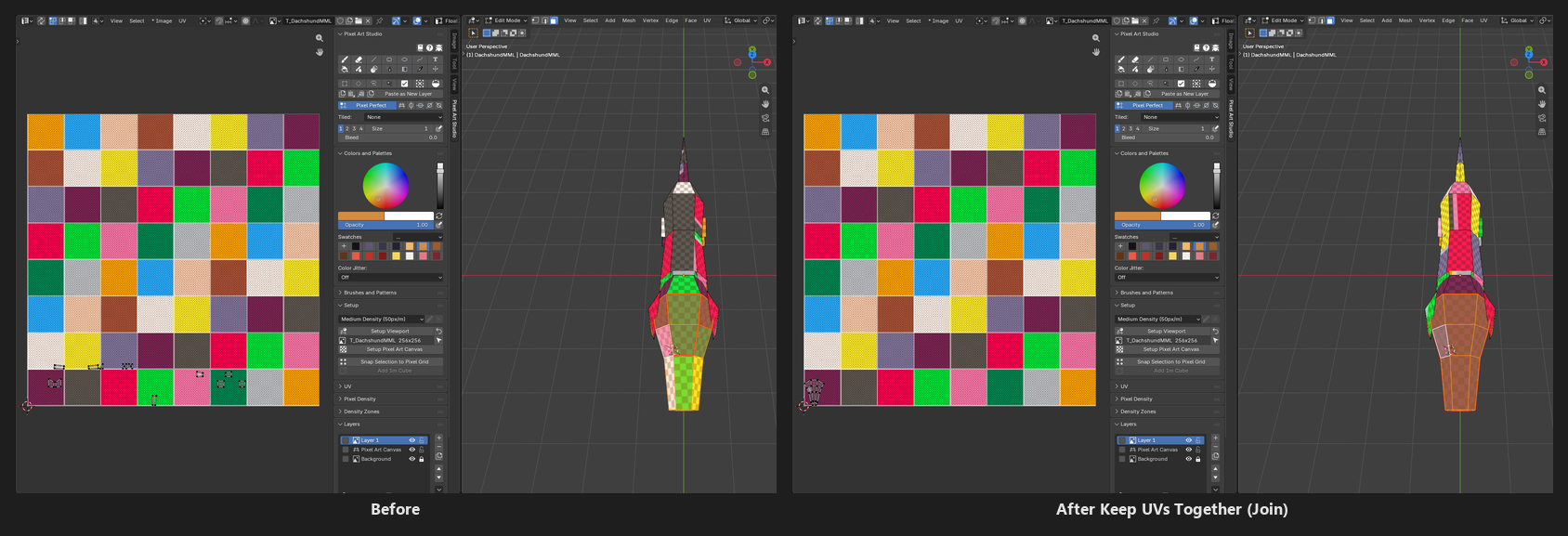The height and width of the screenshot is (536, 1568).
Task: Toggle the Background layer lock in the Before panel
Action: coord(422,459)
